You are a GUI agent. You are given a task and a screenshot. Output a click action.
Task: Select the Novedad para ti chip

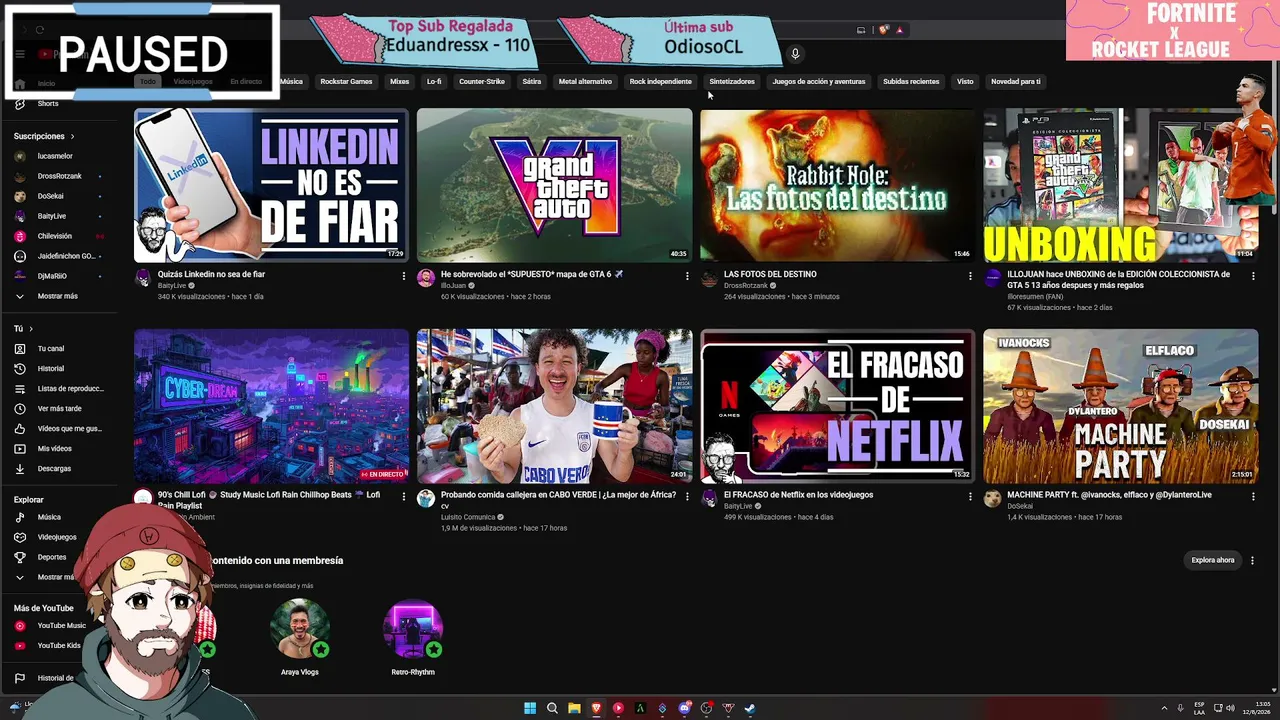tap(1016, 82)
